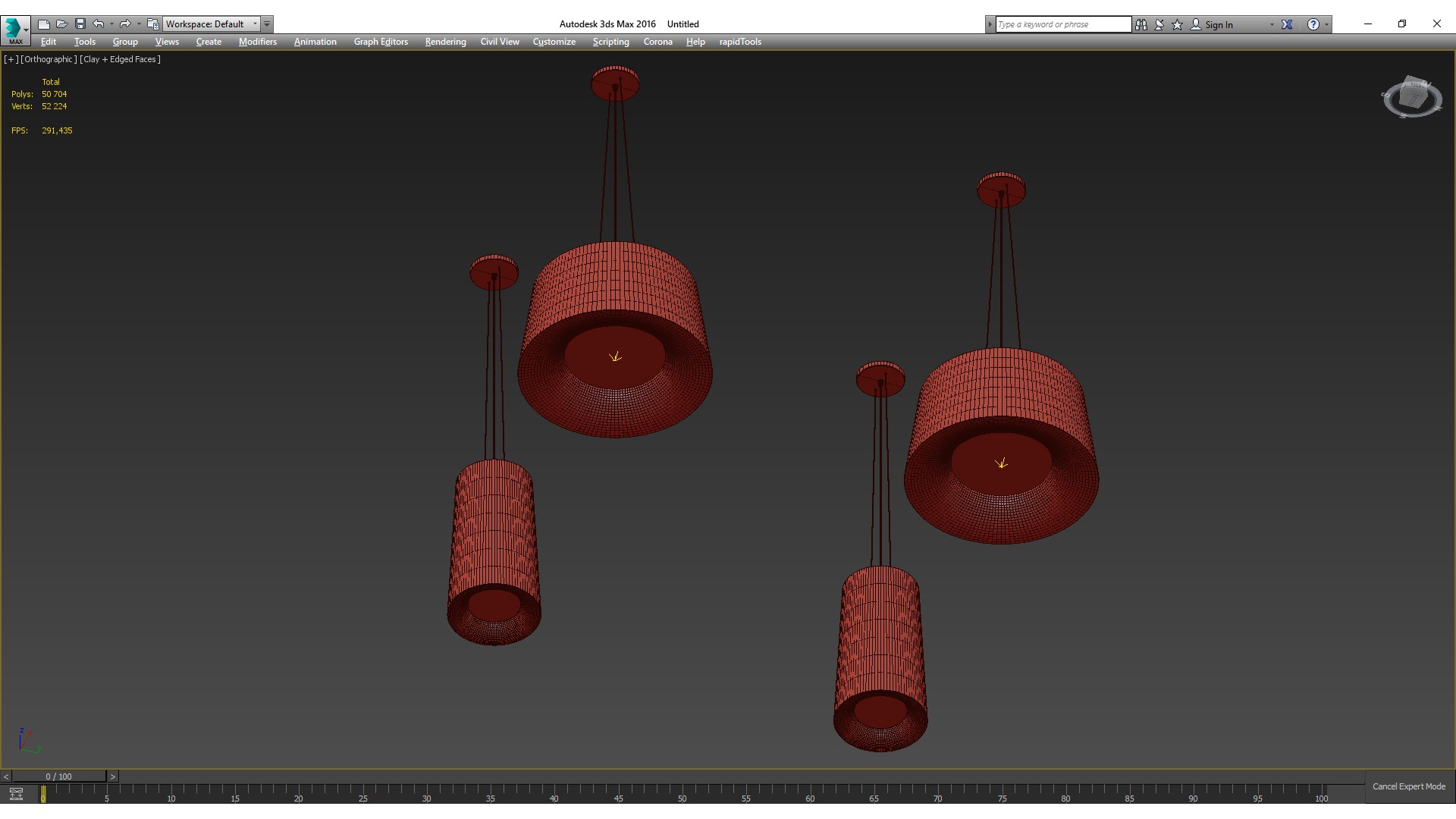
Task: Click the New Scene file icon
Action: pos(44,24)
